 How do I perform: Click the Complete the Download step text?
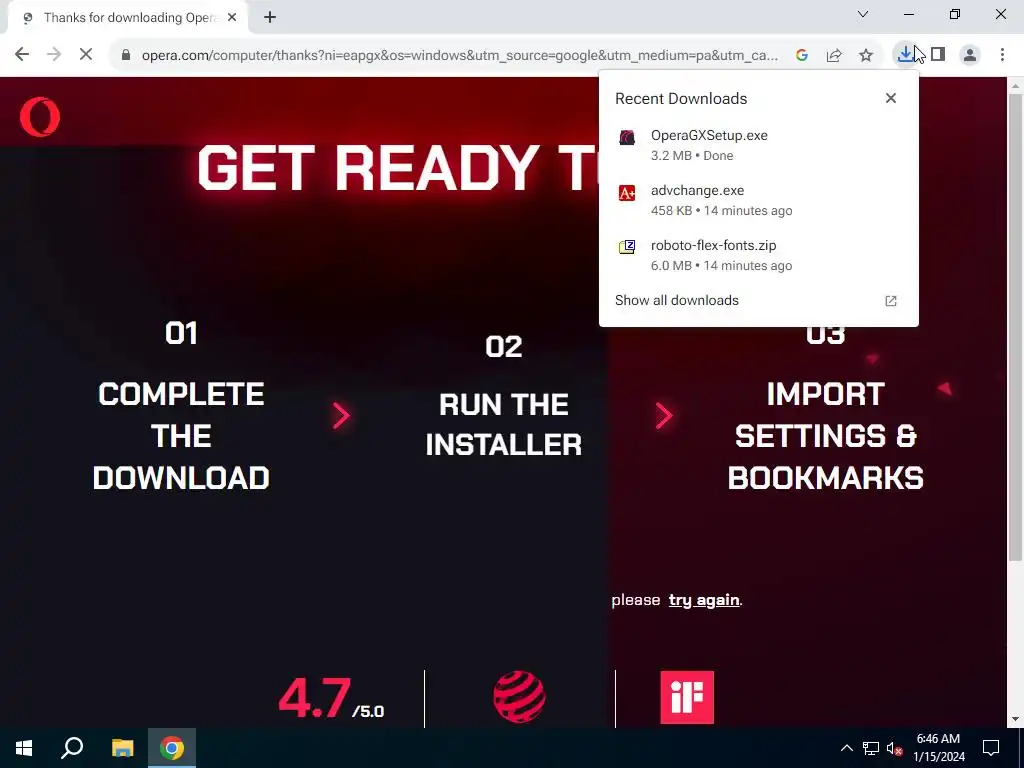tap(181, 436)
